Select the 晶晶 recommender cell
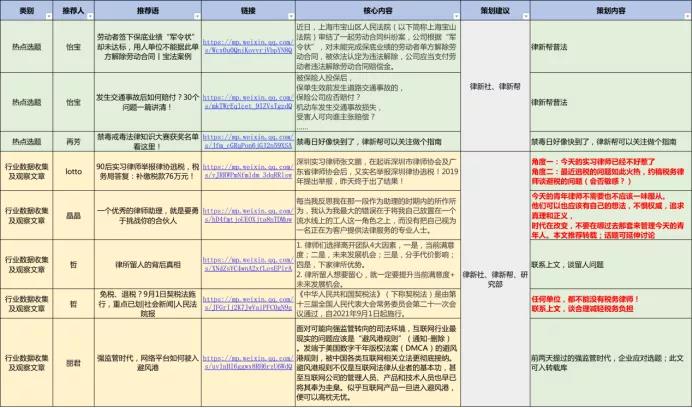Viewport: 692px width, 408px height. click(73, 215)
